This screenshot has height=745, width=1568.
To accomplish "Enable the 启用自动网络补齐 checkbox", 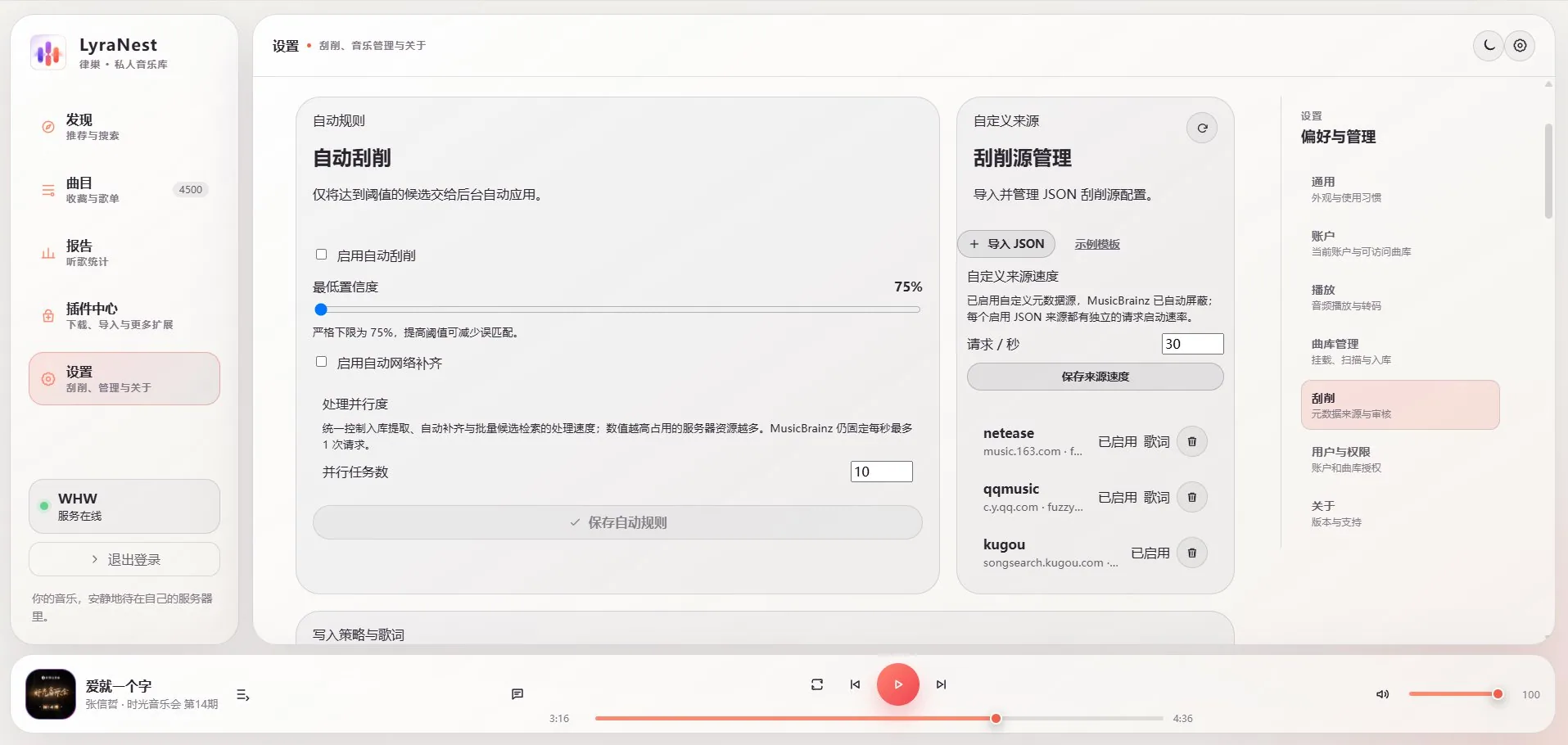I will point(321,362).
